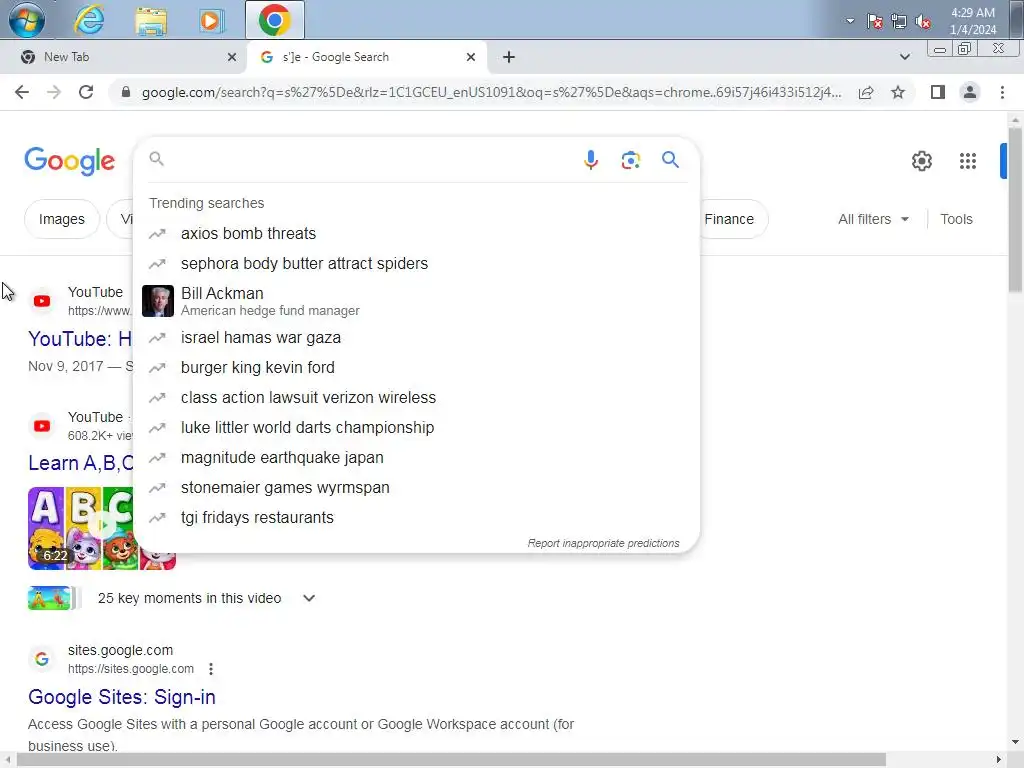Open Windows Media Player taskbar icon
1024x768 pixels.
pos(211,20)
